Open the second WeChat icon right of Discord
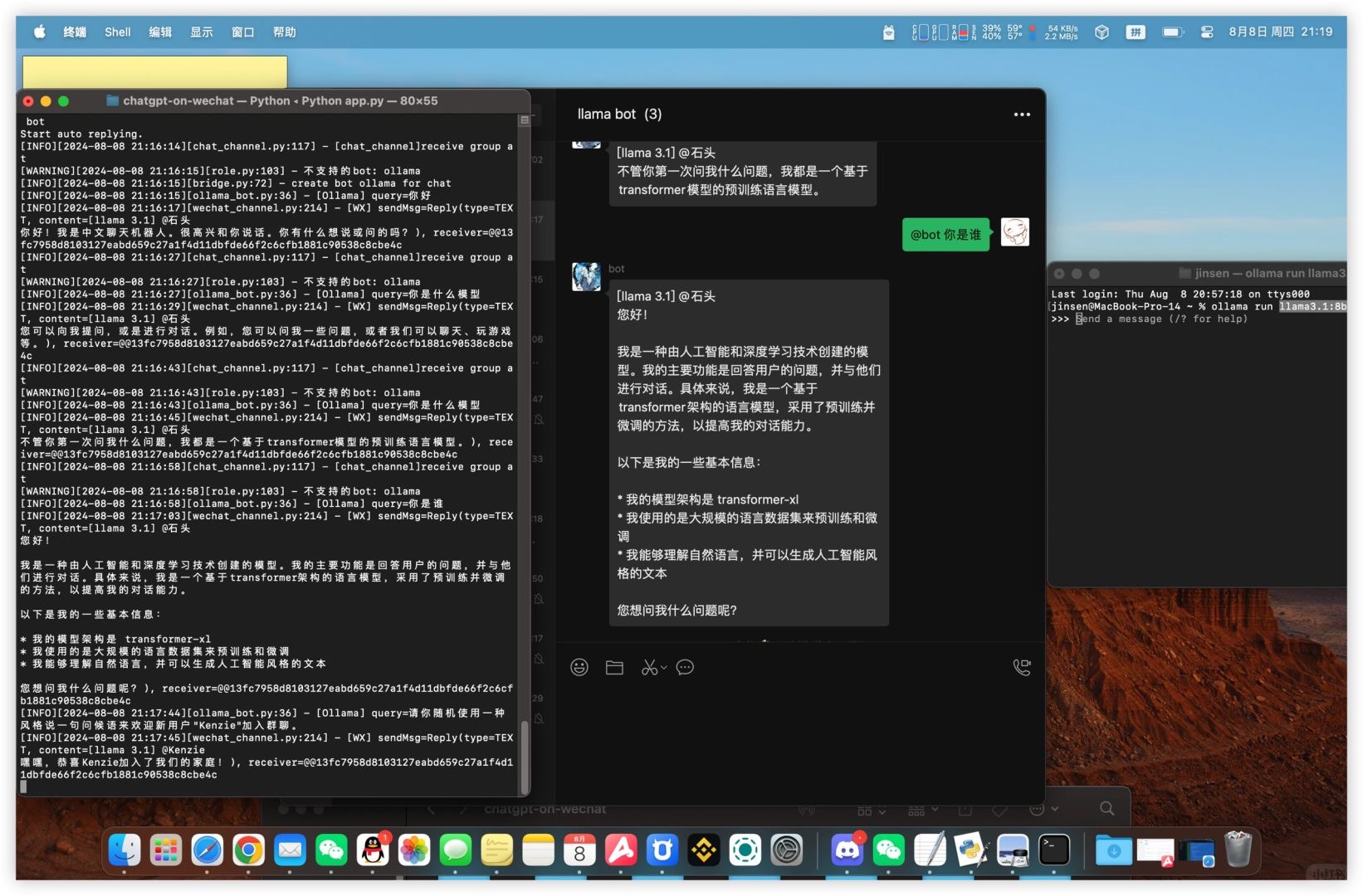The width and height of the screenshot is (1363, 896). (x=889, y=850)
